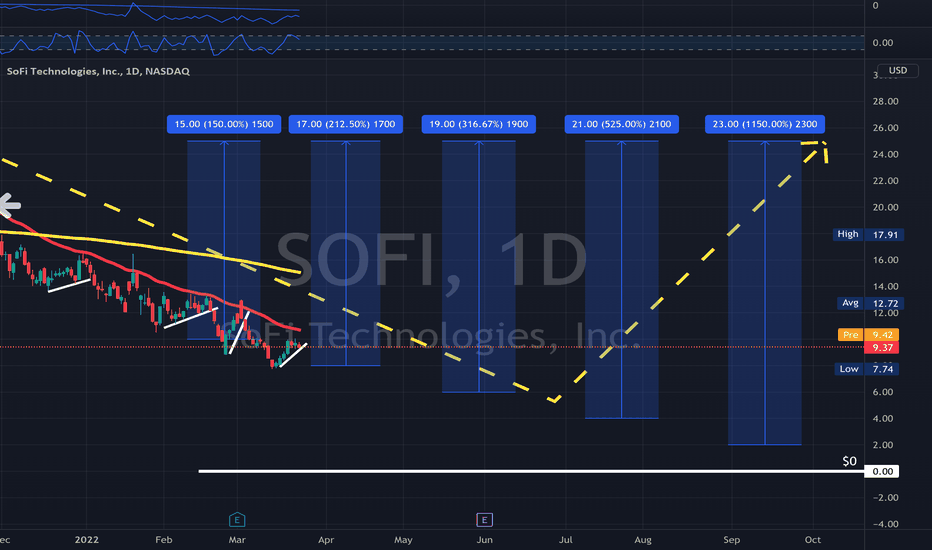Click the white left arrow marker
The image size is (932, 550).
pyautogui.click(x=9, y=206)
